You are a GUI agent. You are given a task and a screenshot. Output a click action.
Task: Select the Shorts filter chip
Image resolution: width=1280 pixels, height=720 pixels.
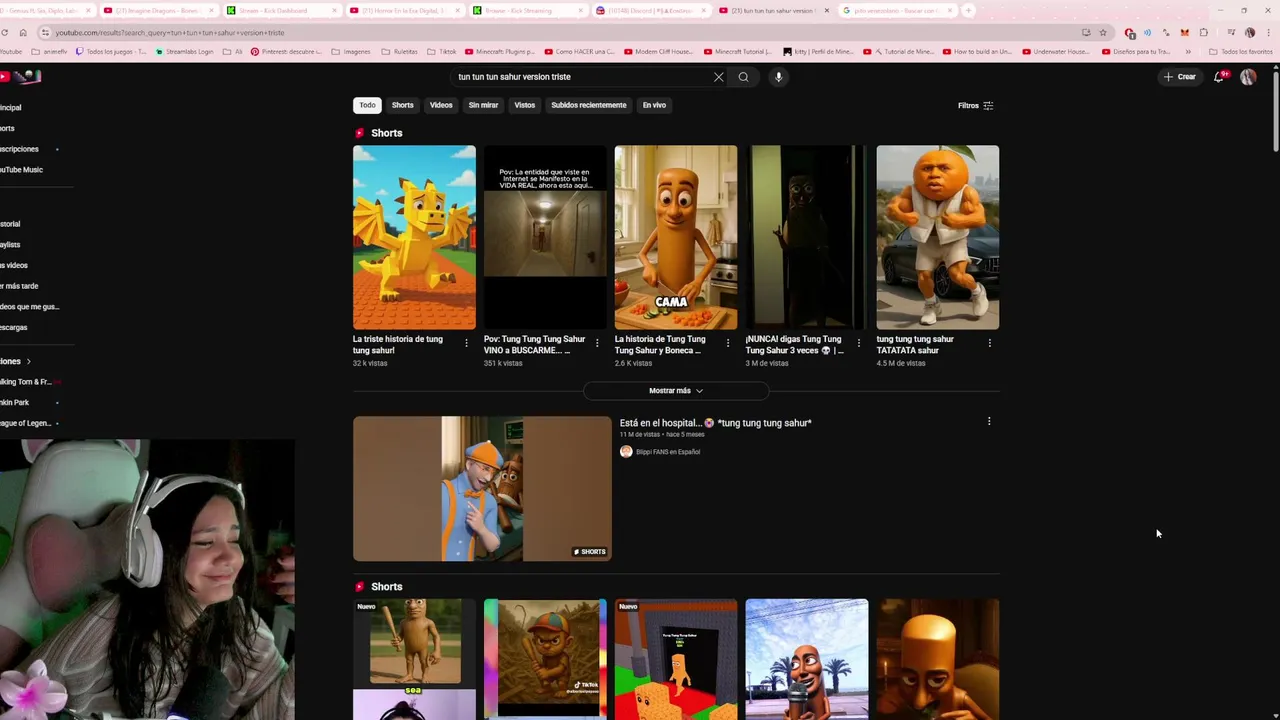pos(402,105)
